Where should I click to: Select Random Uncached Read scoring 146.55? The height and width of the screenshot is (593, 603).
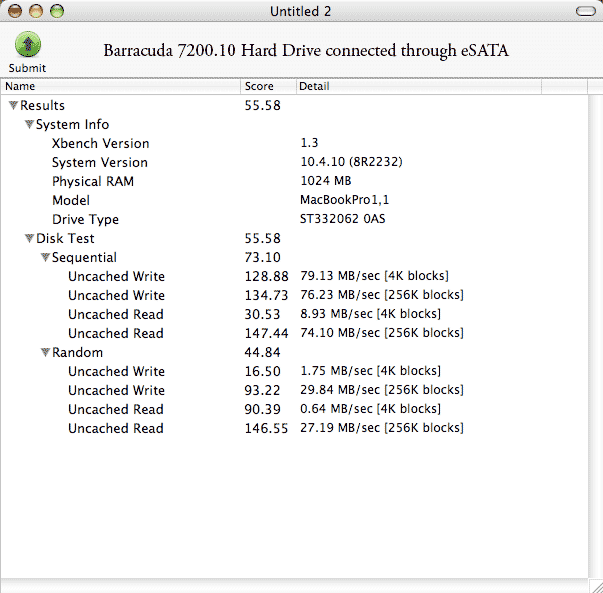point(294,428)
